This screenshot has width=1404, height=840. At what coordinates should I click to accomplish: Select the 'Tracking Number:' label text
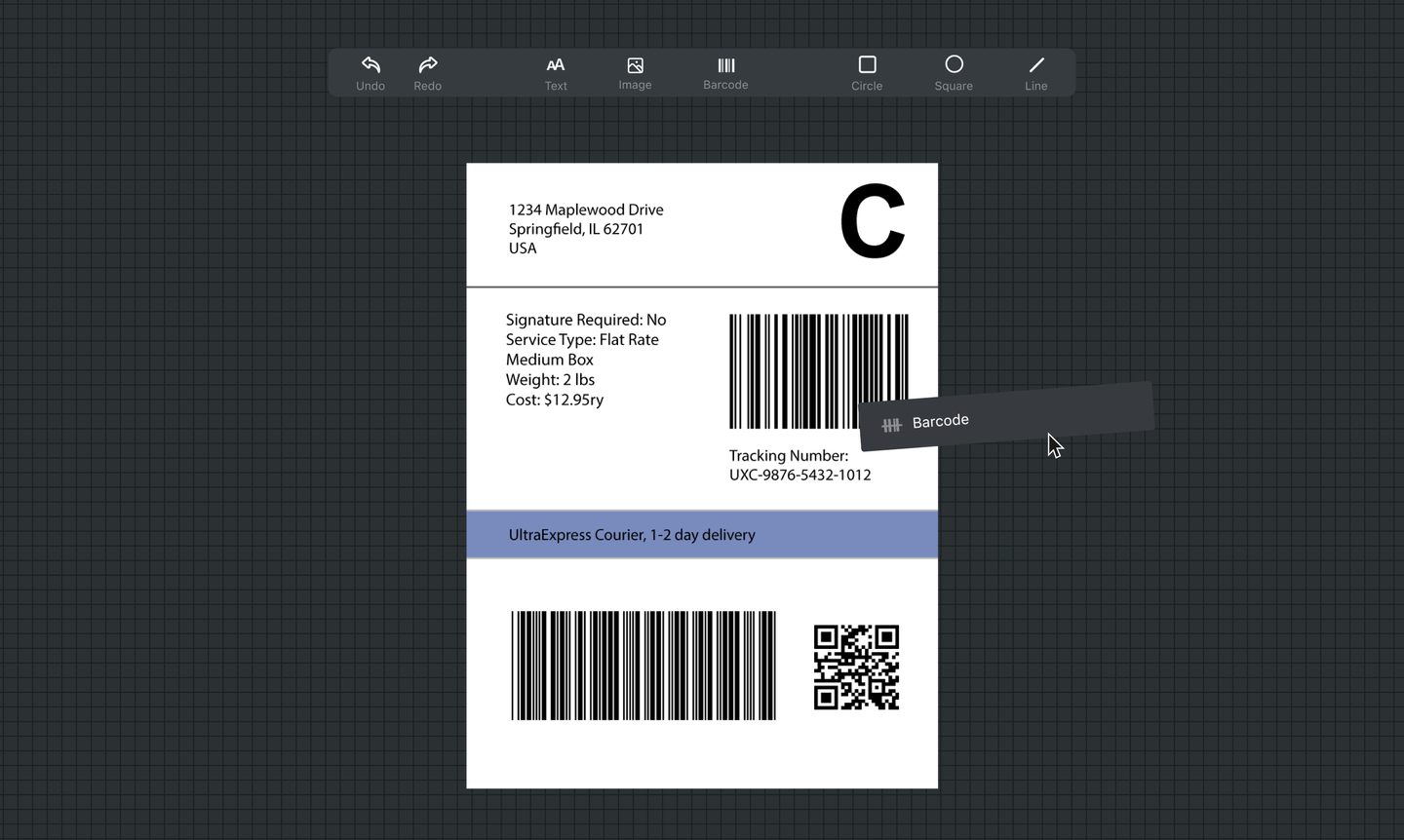coord(789,455)
